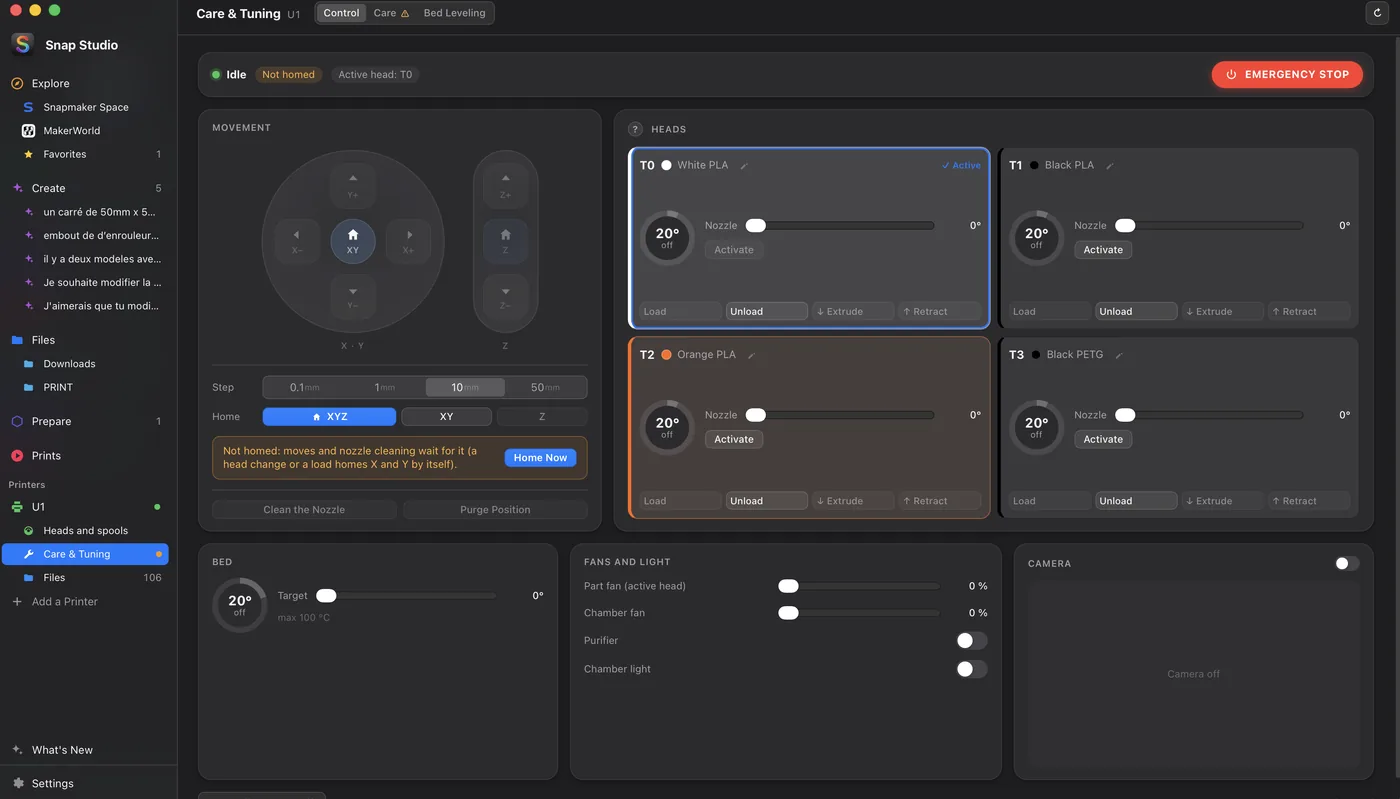The height and width of the screenshot is (799, 1400).
Task: Edit the T1 Black PLA filament
Action: pyautogui.click(x=1110, y=166)
